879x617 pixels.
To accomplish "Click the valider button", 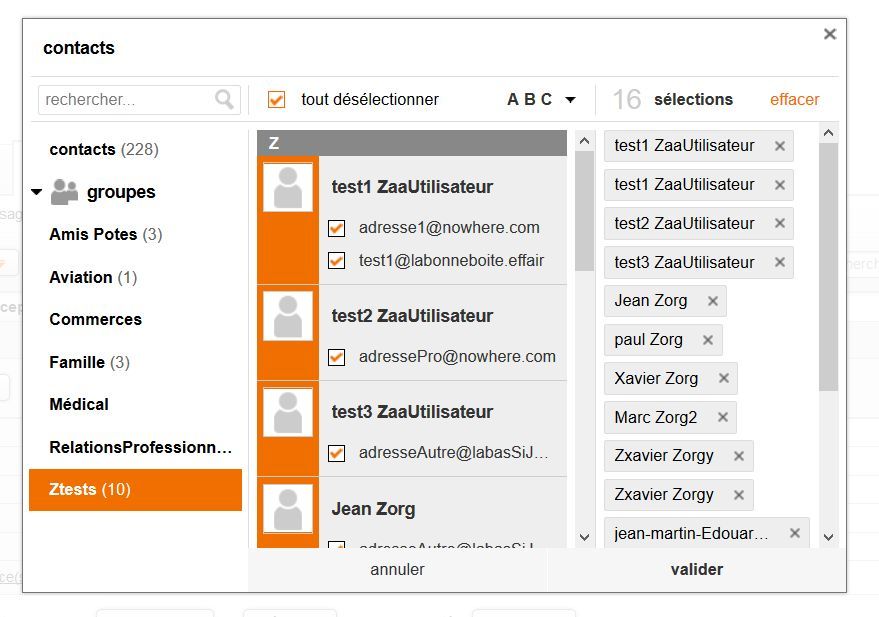I will (696, 570).
